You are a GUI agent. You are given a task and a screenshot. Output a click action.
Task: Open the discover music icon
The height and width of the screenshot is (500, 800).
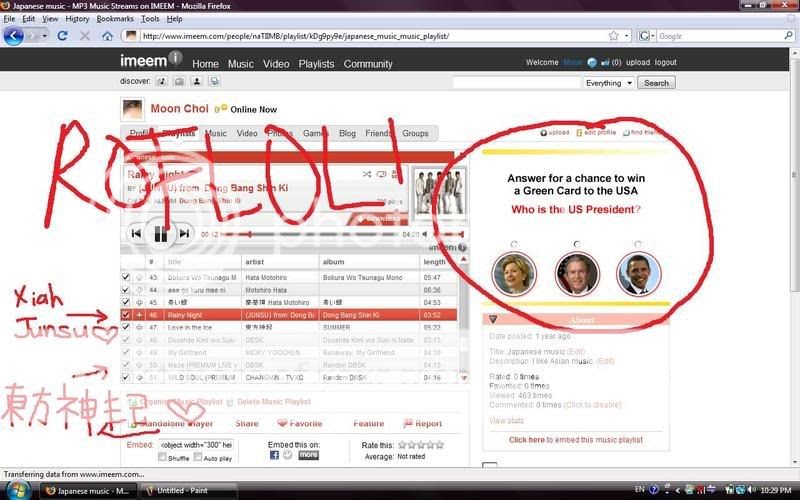[x=162, y=81]
